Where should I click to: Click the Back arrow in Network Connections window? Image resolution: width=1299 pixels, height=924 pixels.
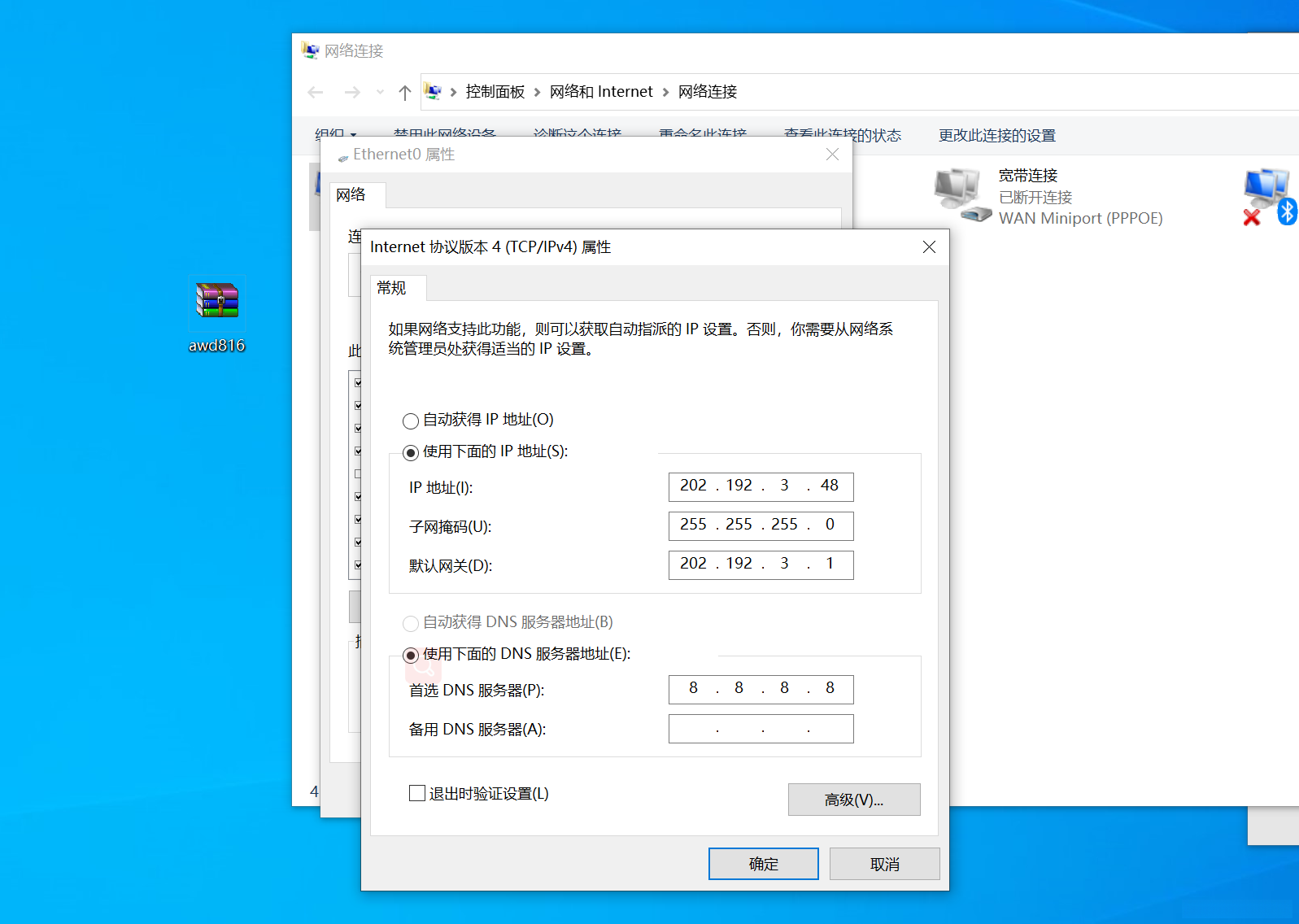[x=316, y=93]
